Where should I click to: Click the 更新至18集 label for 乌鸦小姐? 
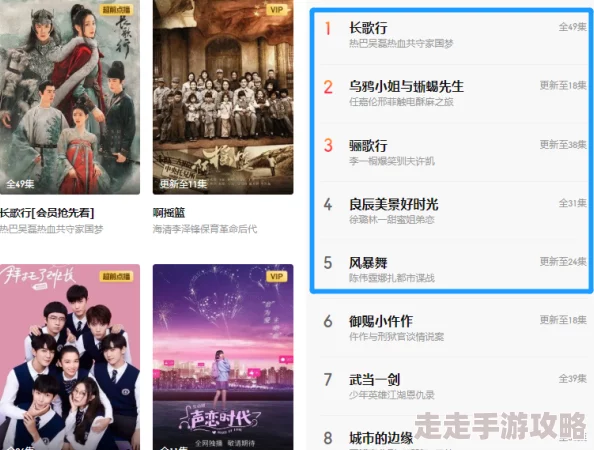563,86
